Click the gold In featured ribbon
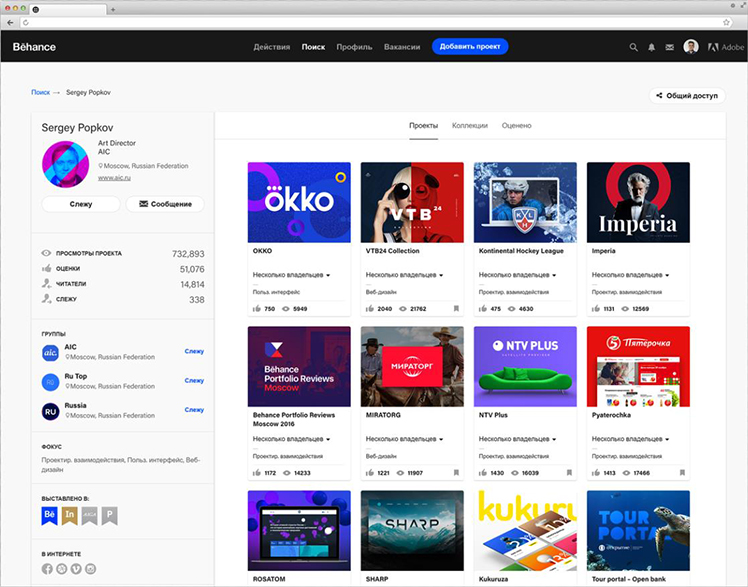Screen dimensions: 748x587 point(70,515)
